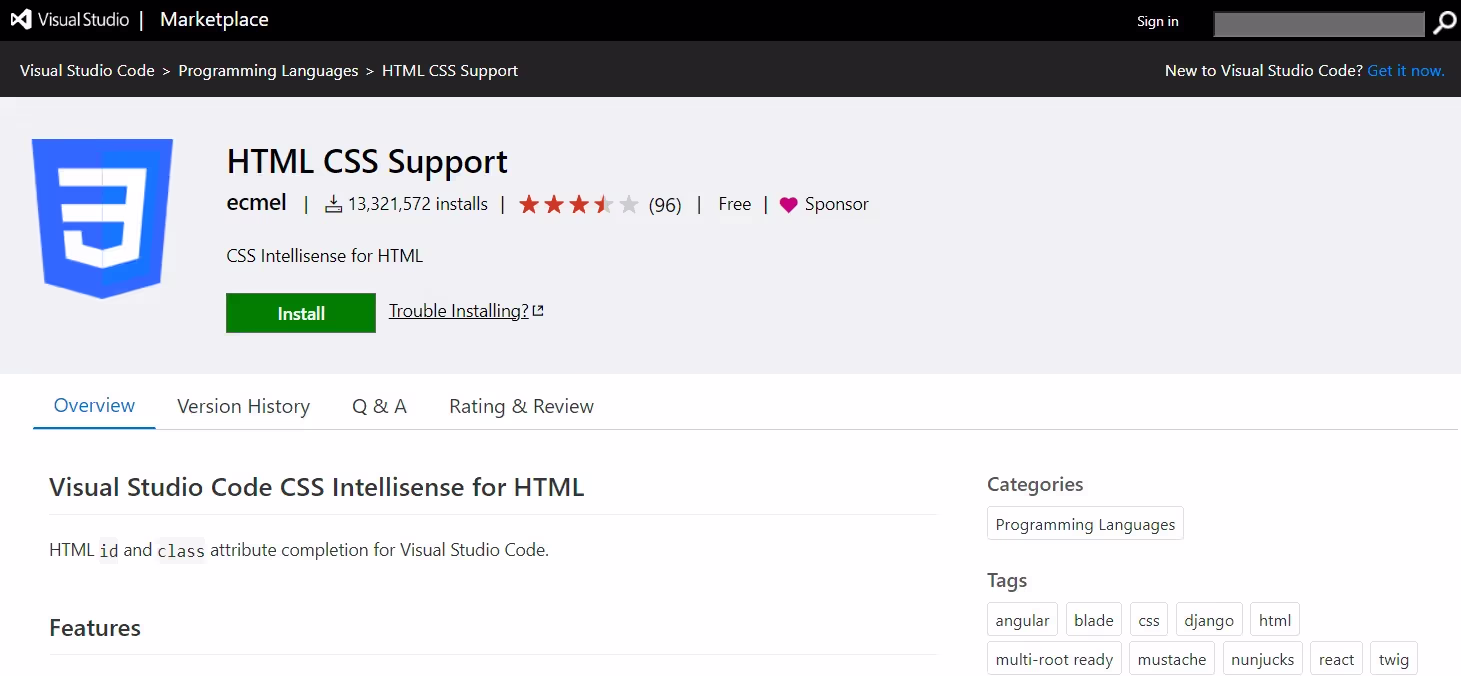Click the Features heading

pos(95,628)
